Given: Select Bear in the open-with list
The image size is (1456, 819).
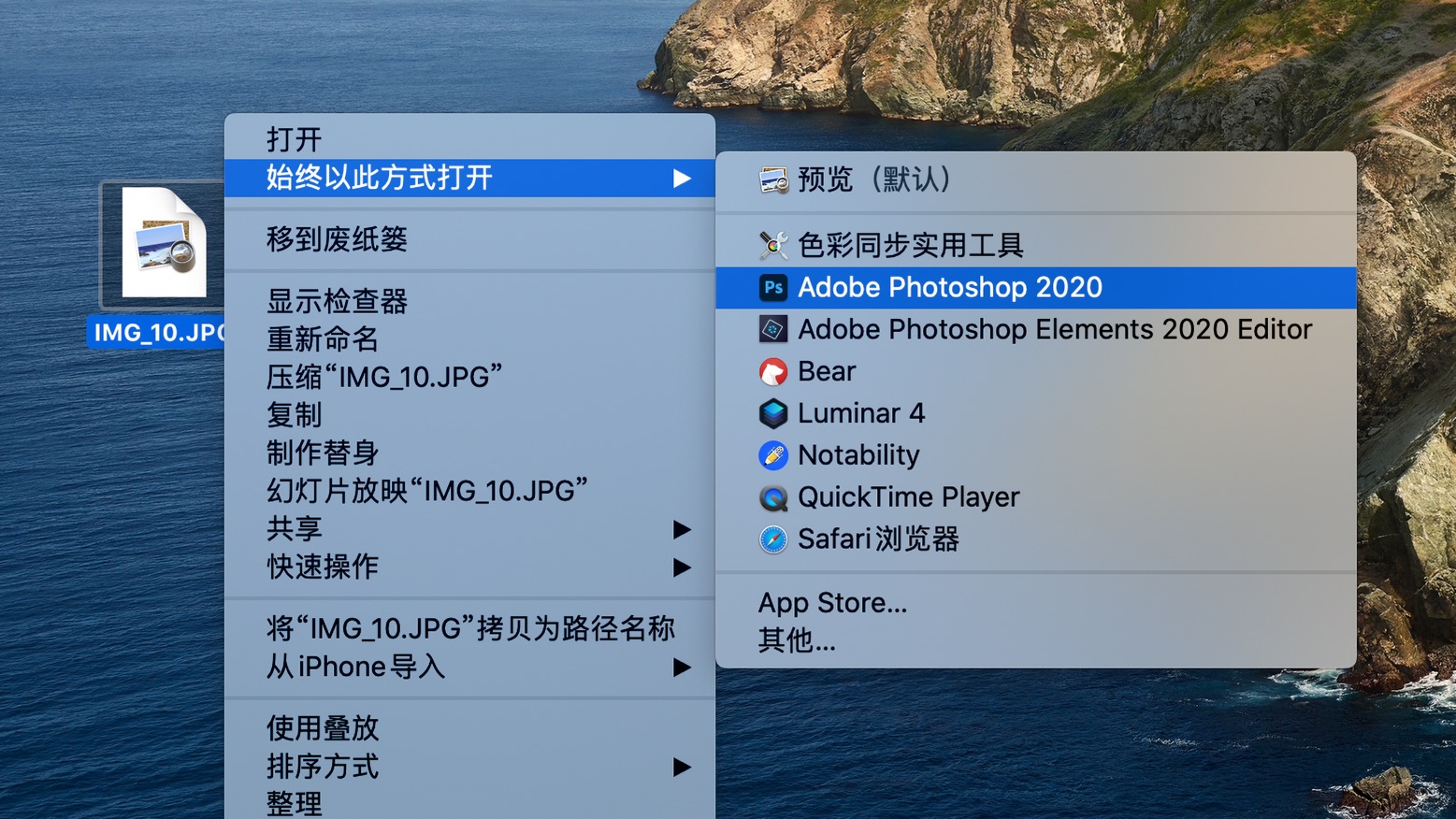Looking at the screenshot, I should 1036,371.
